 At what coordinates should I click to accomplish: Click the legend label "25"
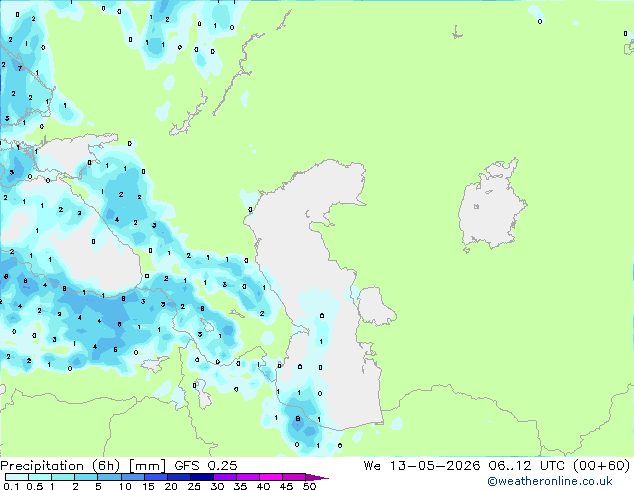tap(194, 486)
